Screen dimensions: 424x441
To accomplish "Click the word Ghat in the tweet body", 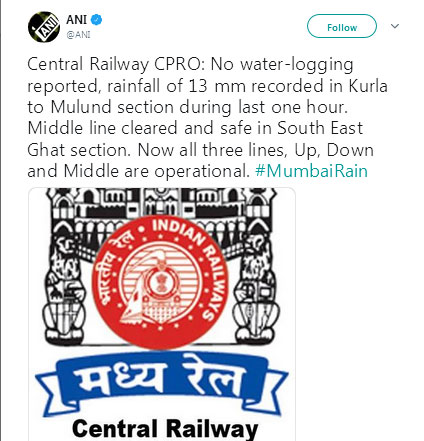I will pyautogui.click(x=46, y=150).
